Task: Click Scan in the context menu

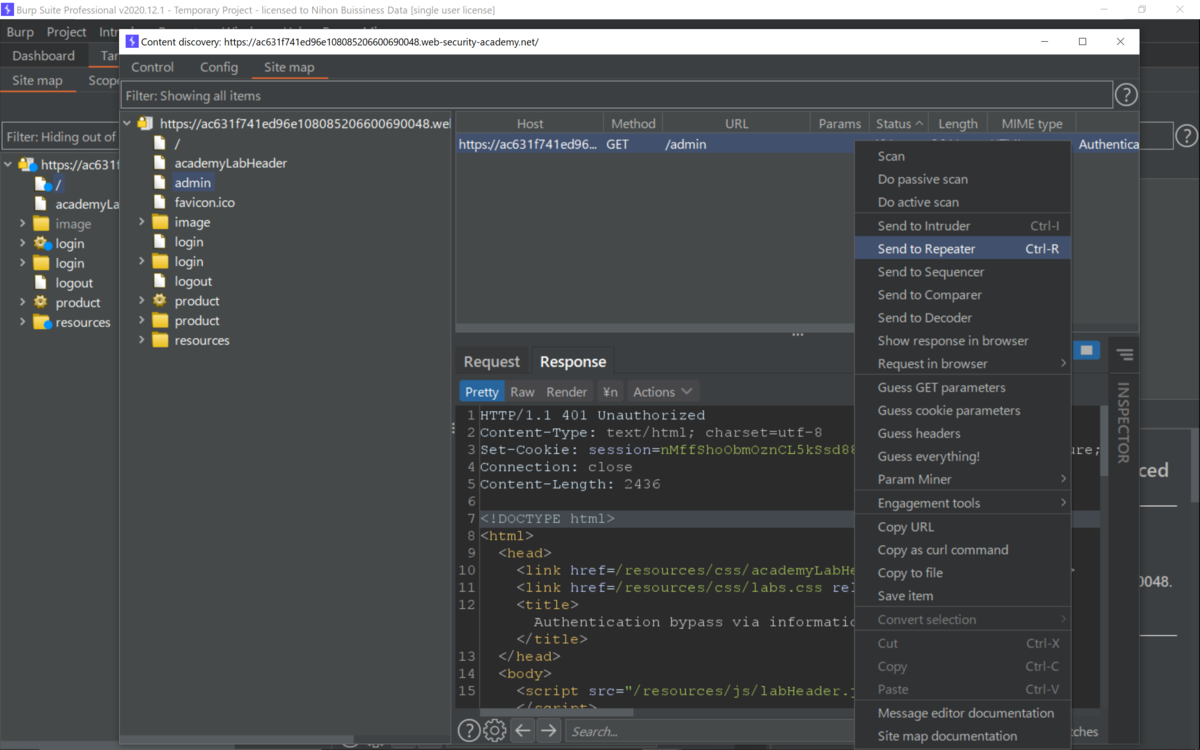Action: [962, 156]
